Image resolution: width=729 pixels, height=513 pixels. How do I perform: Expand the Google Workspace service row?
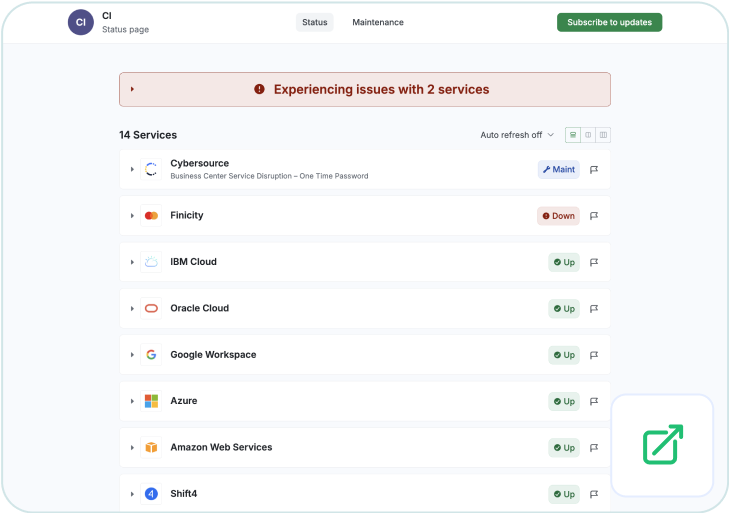coord(132,355)
